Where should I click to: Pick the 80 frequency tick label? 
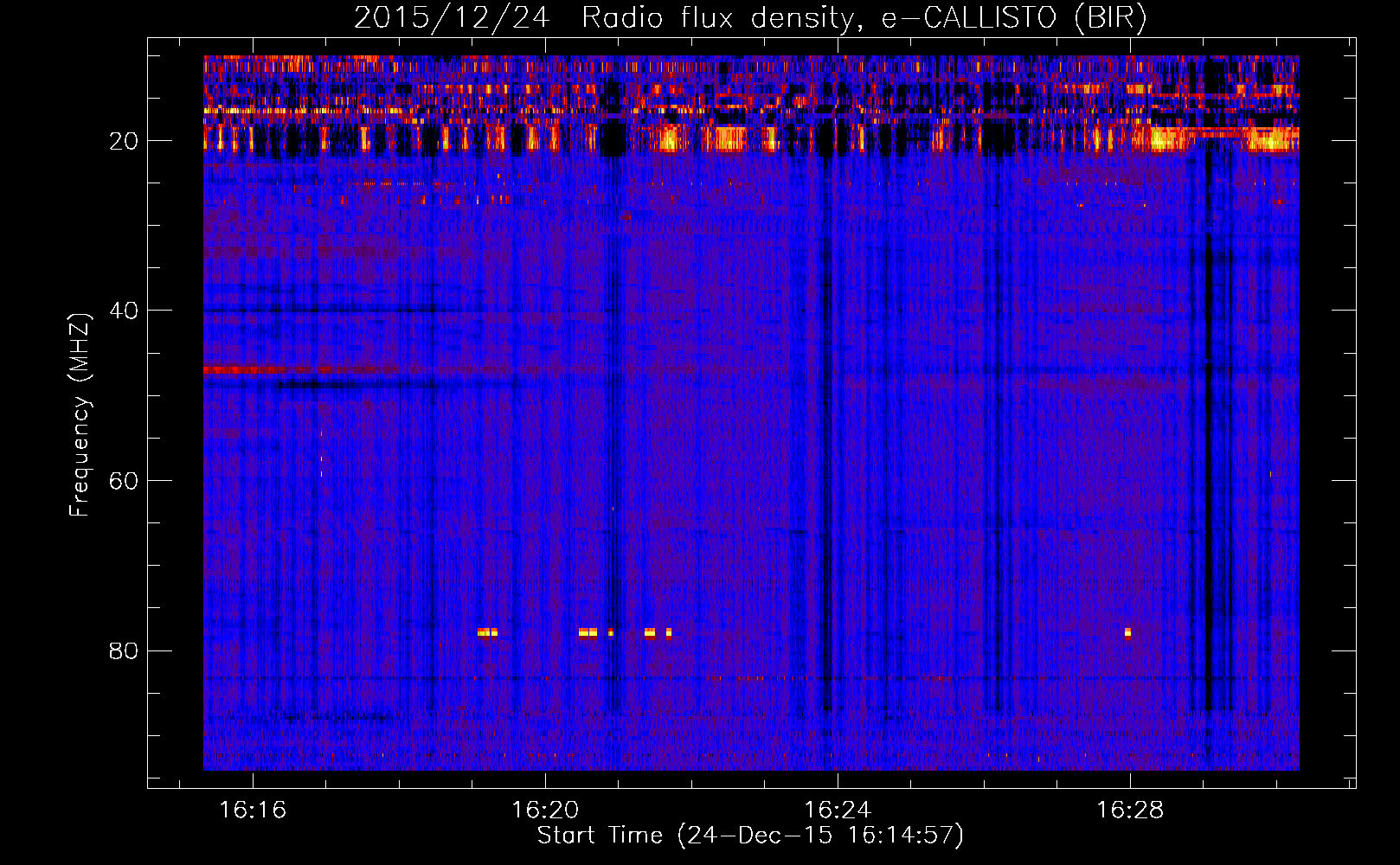pos(125,650)
